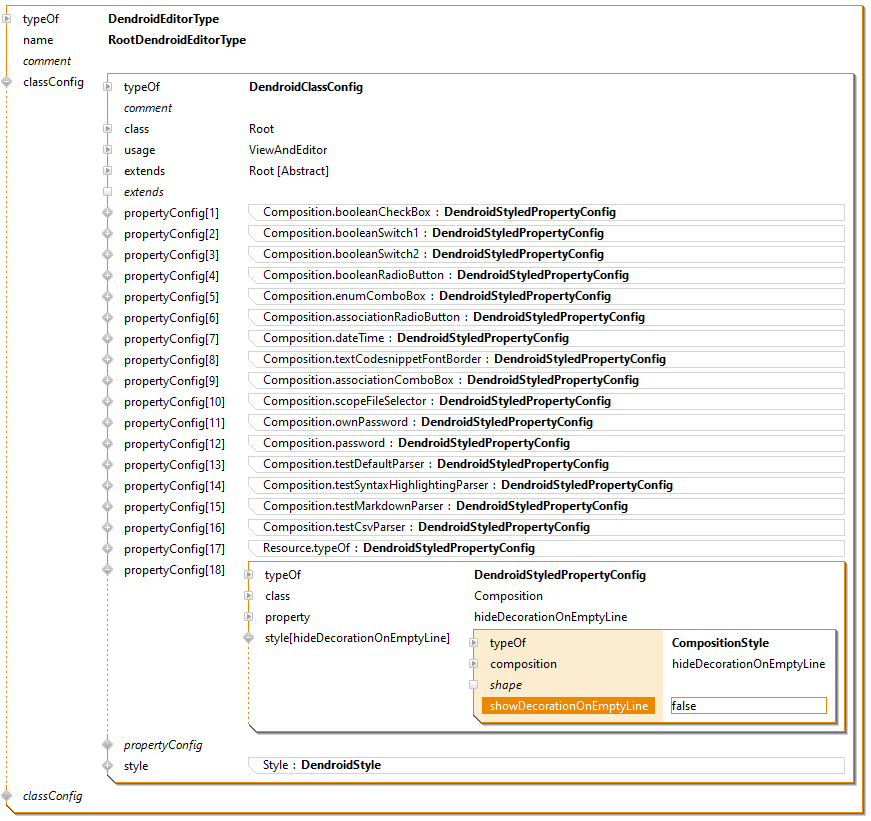Expand the class Root node arrow
Viewport: 871px width, 821px height.
107,129
